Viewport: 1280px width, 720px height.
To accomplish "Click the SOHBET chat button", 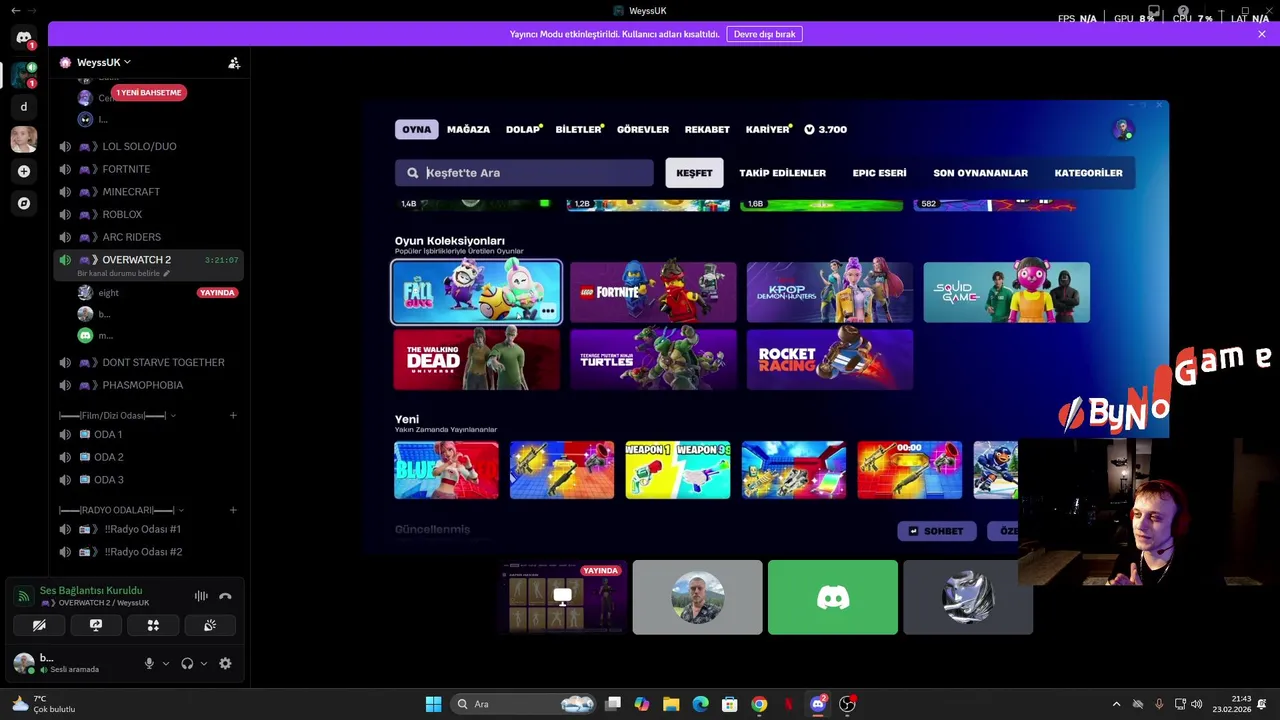I will (x=937, y=531).
